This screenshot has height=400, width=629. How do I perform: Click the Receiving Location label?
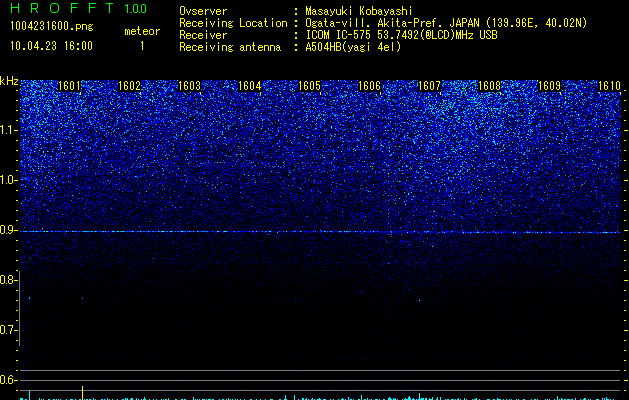click(233, 23)
